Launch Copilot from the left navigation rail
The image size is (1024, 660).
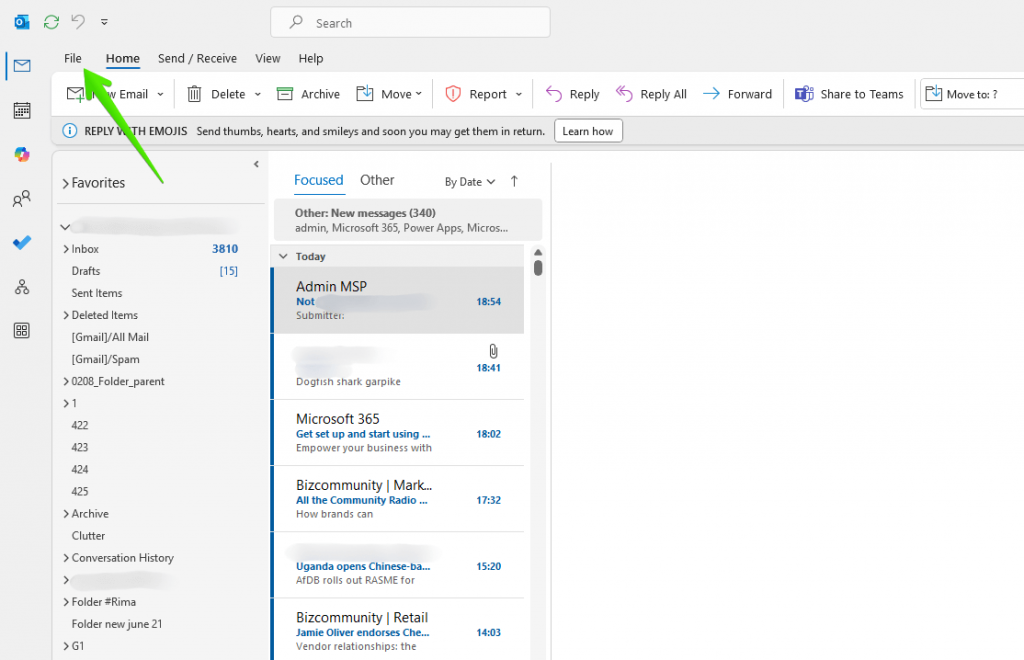pos(22,154)
